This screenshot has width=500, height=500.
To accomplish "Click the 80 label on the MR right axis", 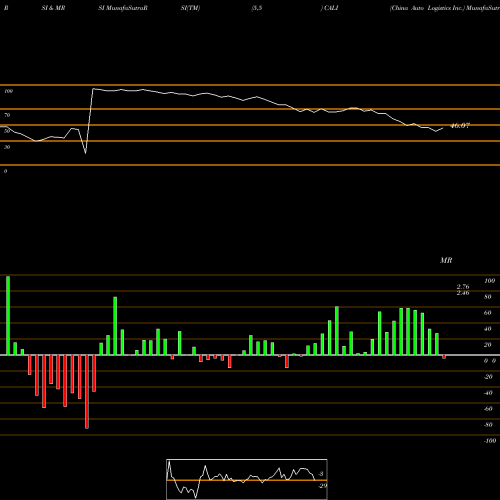I will pos(488,297).
